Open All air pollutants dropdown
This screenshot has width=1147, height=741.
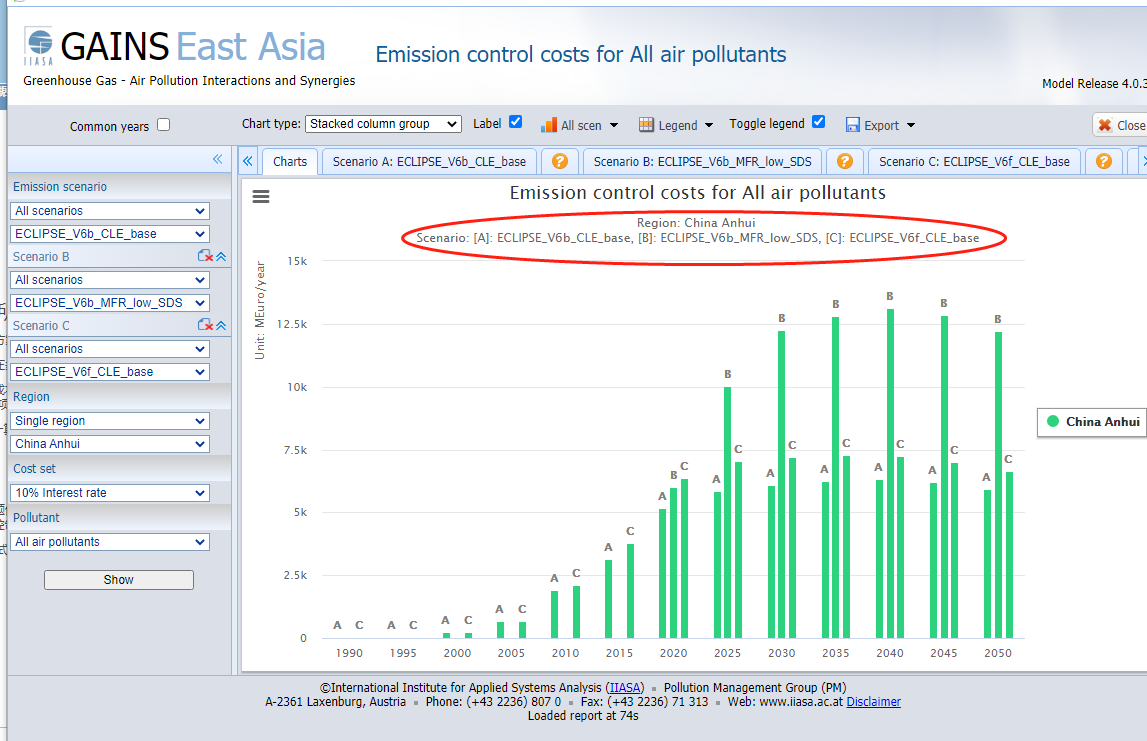(x=110, y=542)
